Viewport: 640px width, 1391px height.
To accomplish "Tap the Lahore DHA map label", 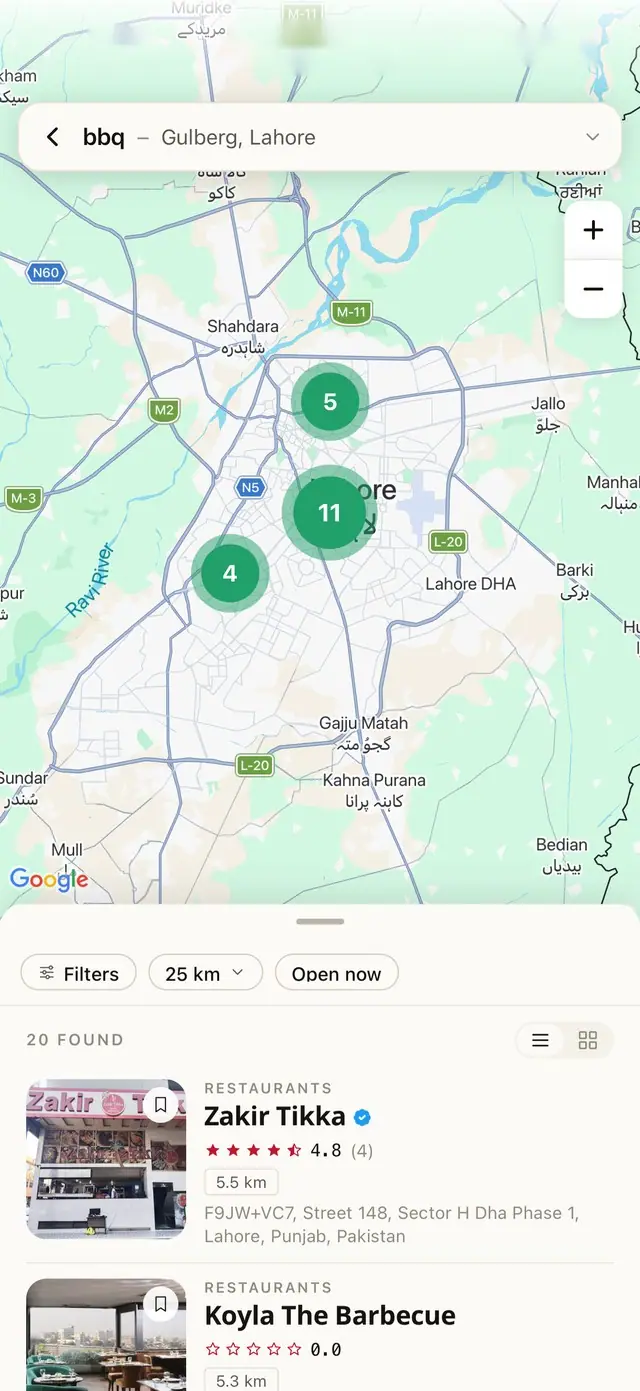I will (471, 583).
